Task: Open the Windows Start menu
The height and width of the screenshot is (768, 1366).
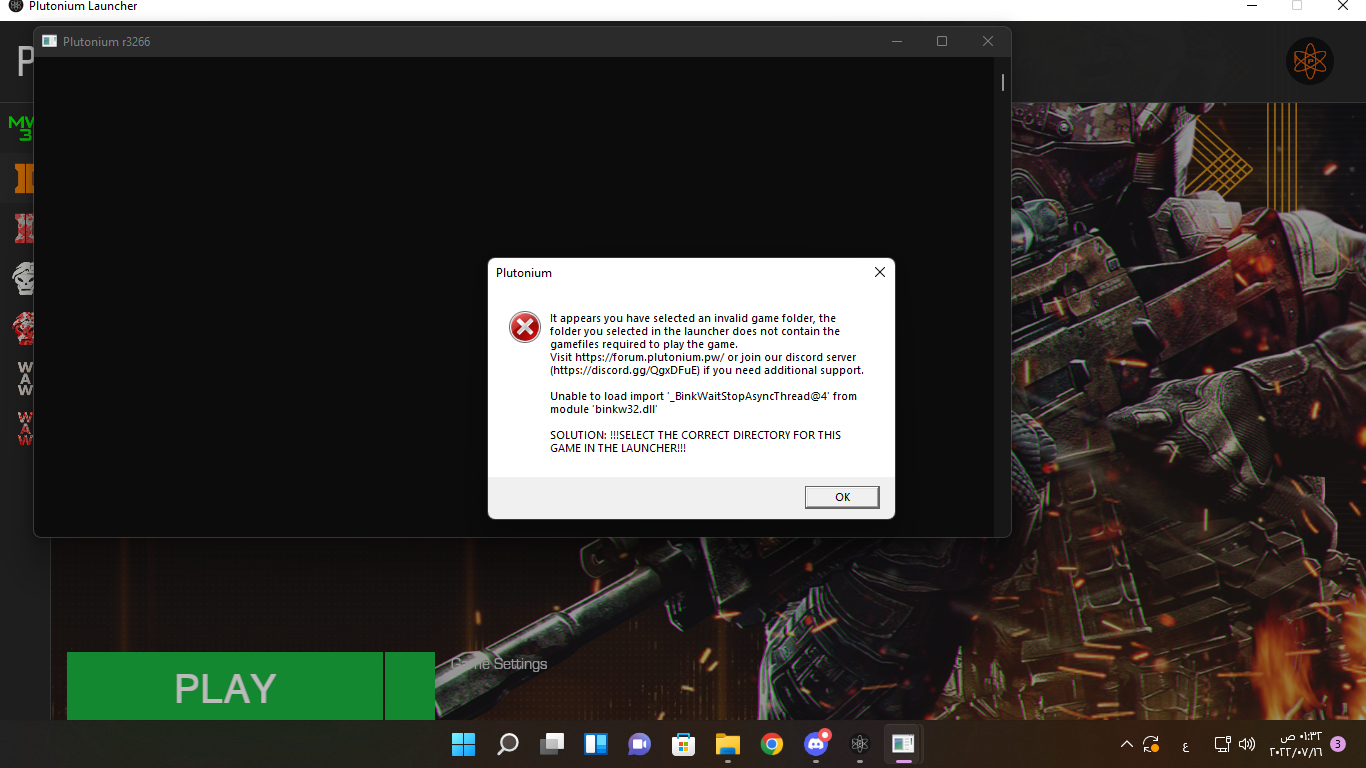Action: [x=463, y=744]
